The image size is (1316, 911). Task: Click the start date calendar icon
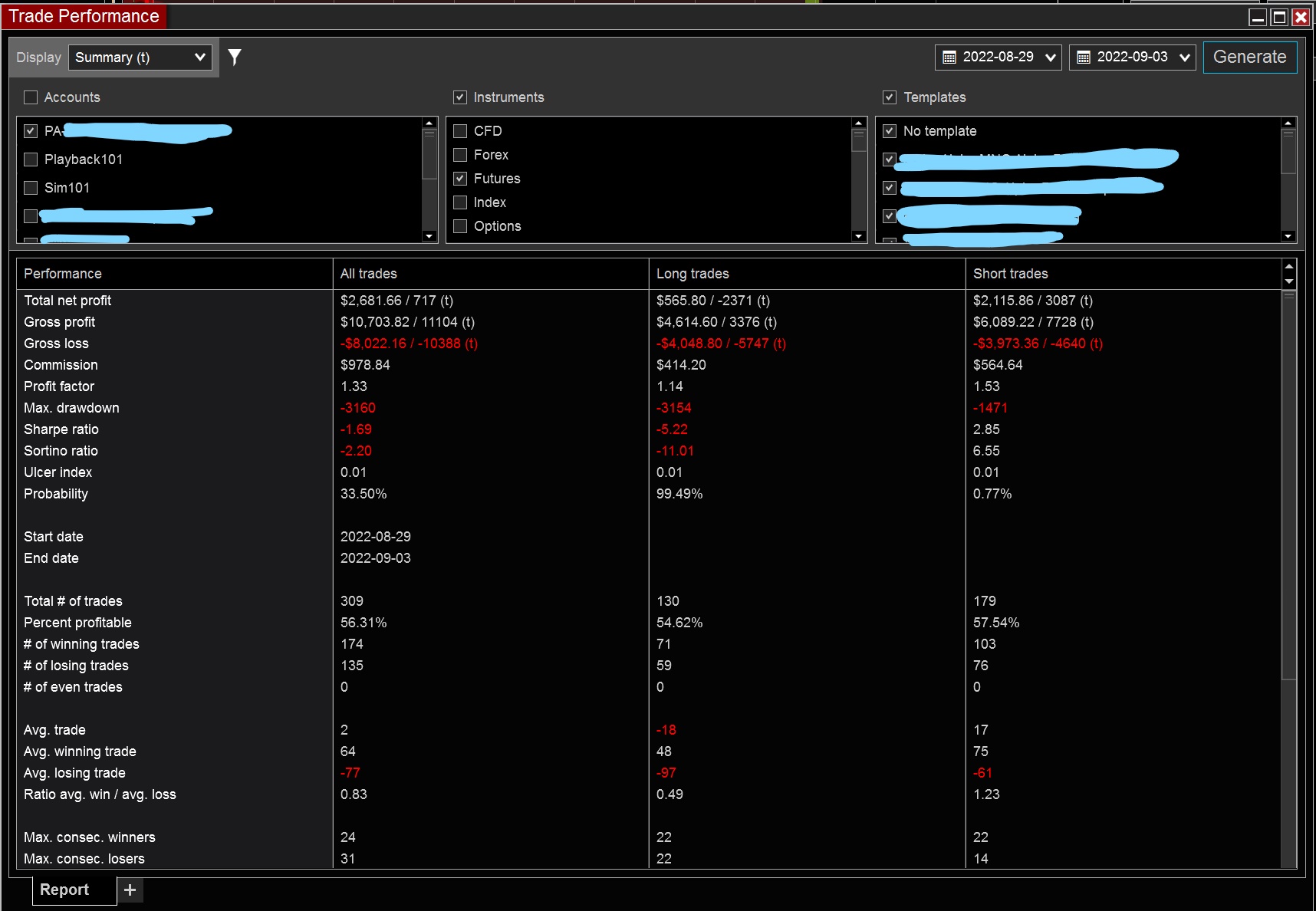tap(949, 58)
